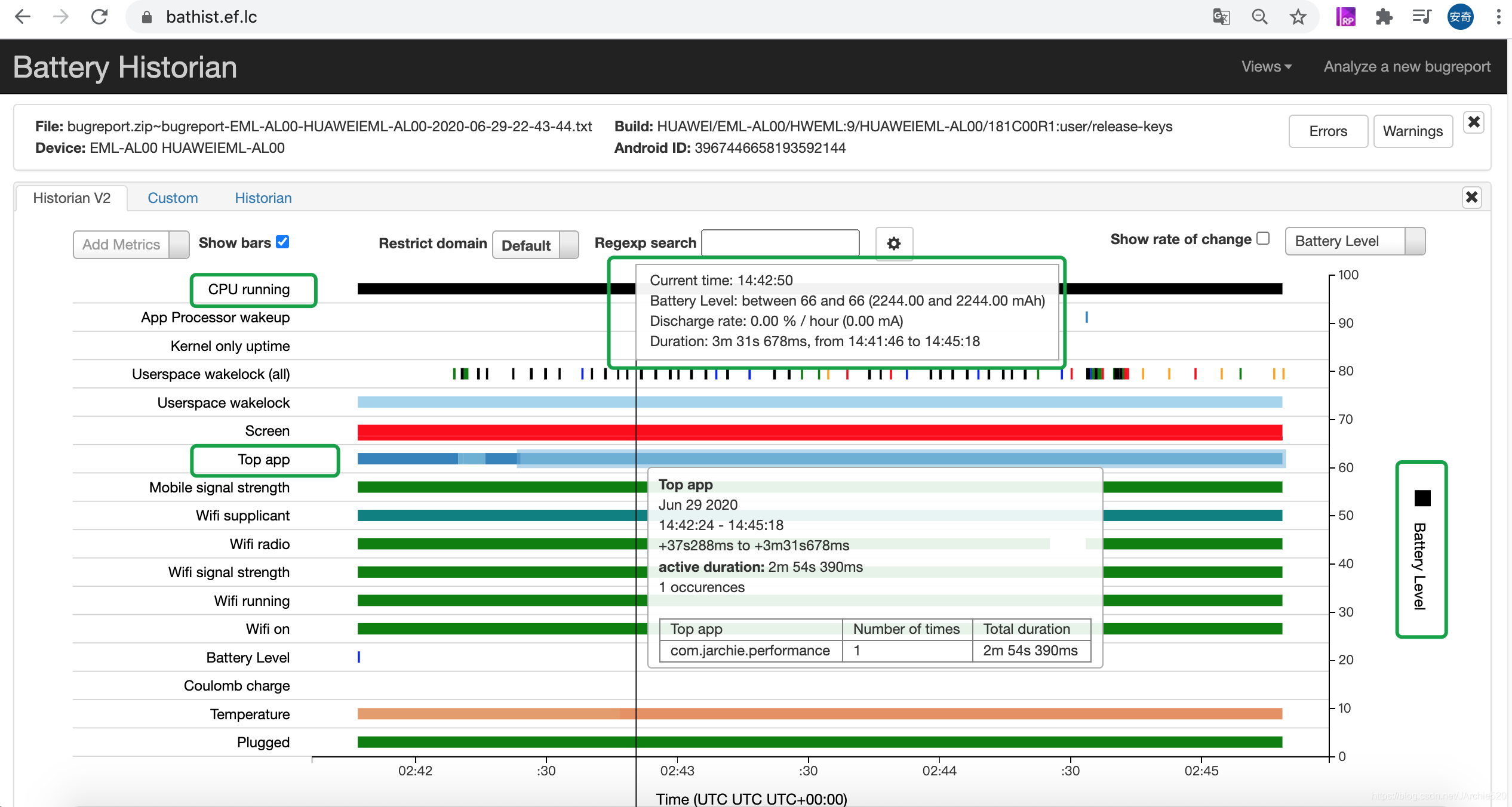
Task: Switch to the Historian tab
Action: (263, 198)
